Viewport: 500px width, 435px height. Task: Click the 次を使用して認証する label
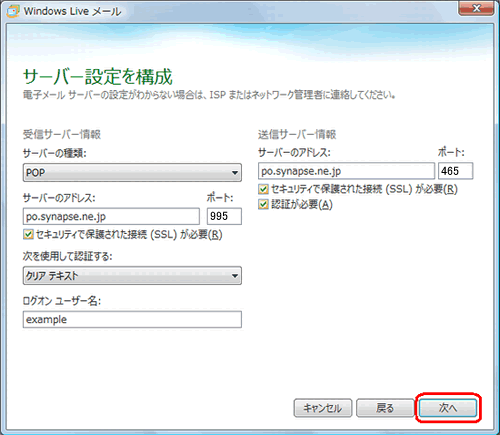point(67,256)
